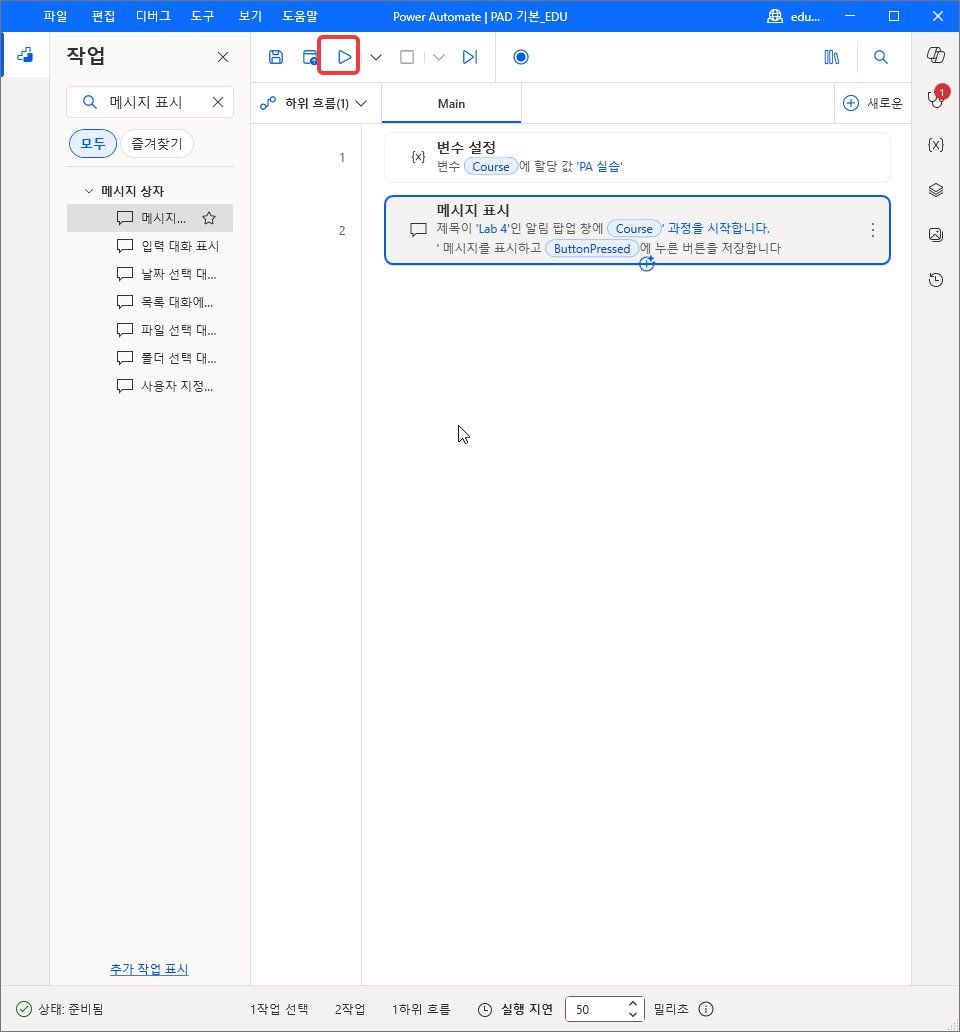Click the add action plus below step 2
This screenshot has width=960, height=1032.
tap(647, 263)
